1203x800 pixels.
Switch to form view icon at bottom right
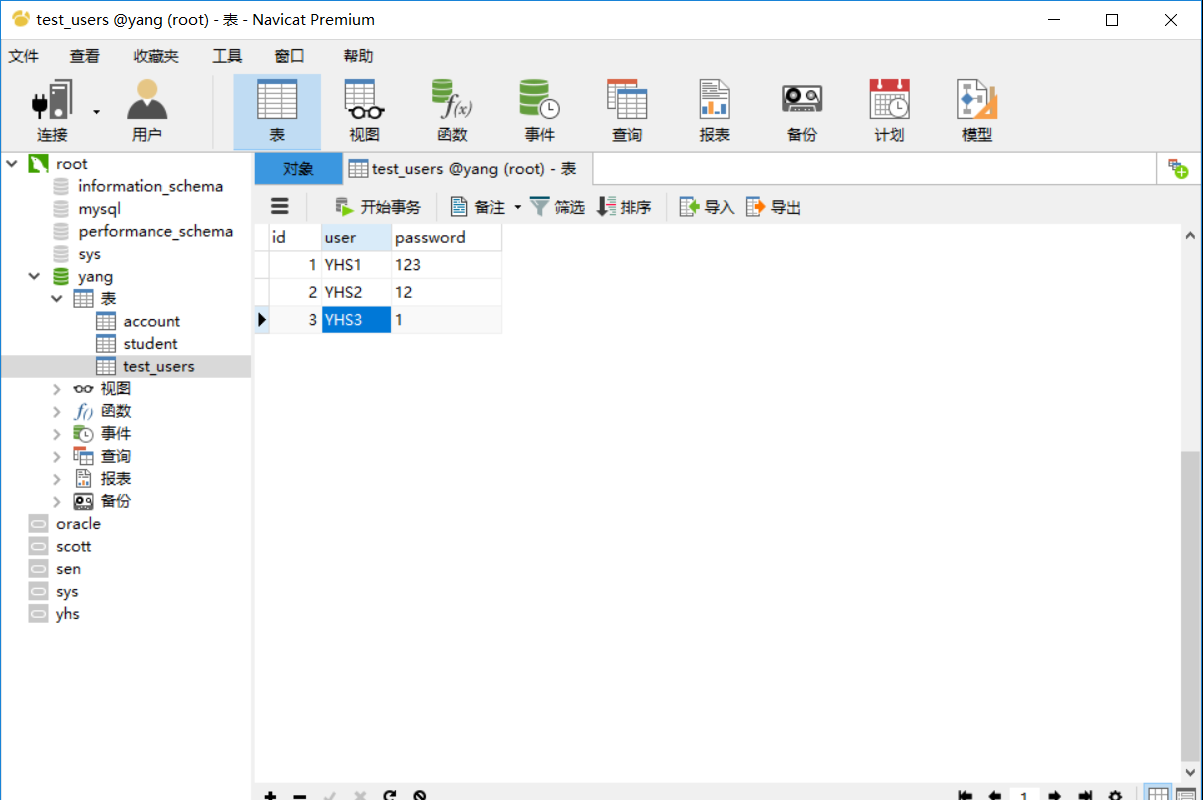coord(1186,794)
